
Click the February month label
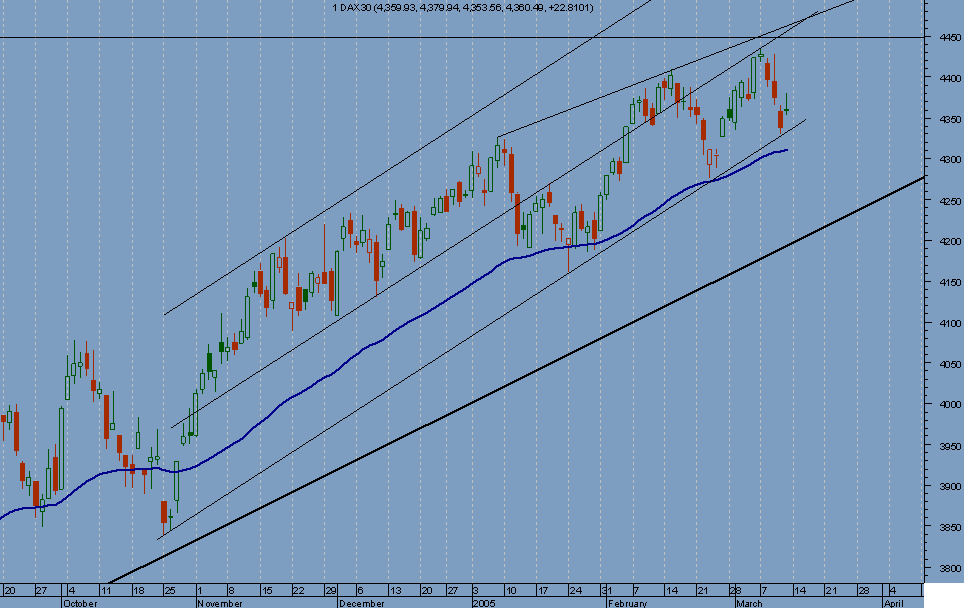627,603
